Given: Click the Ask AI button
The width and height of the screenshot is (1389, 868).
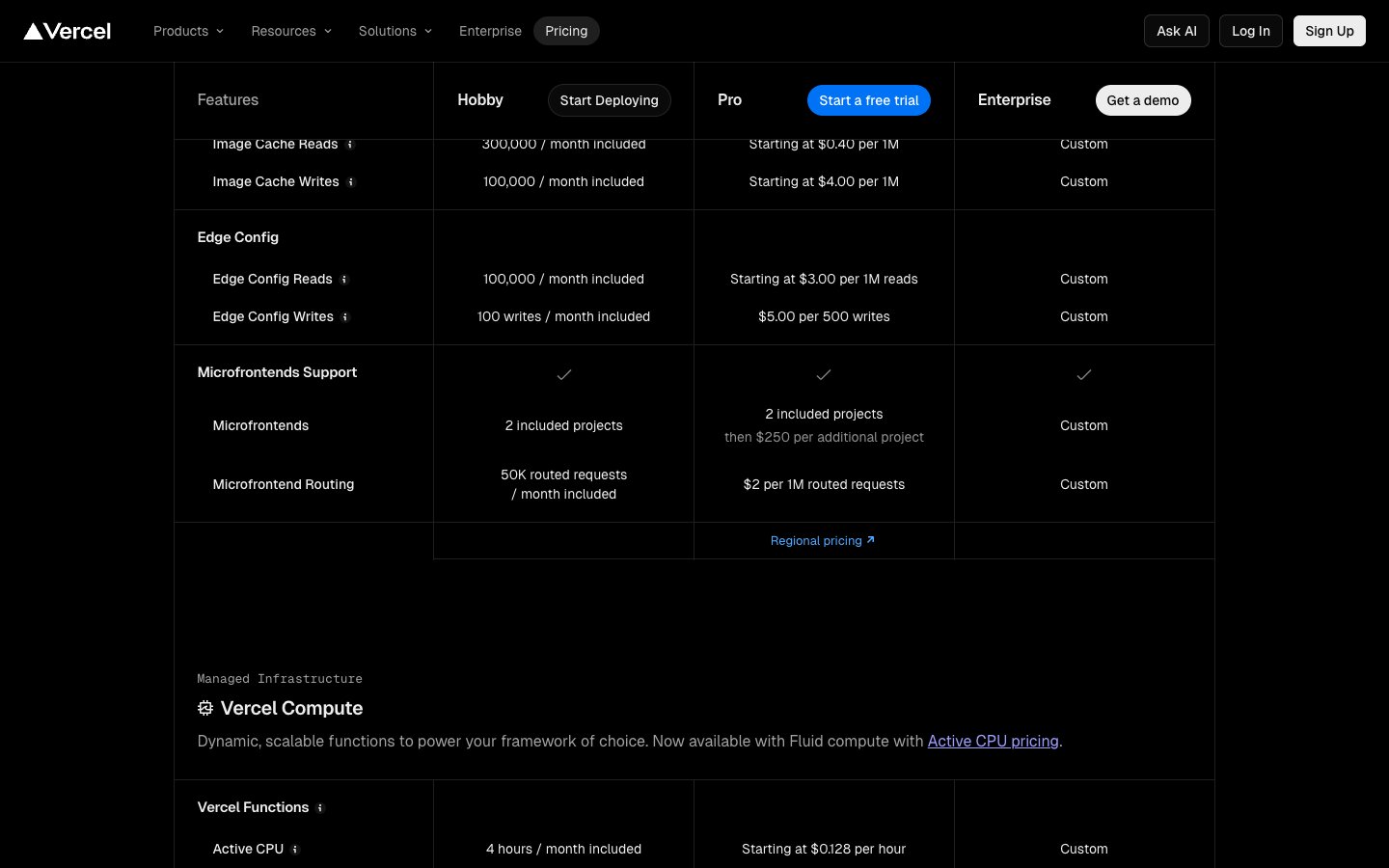Looking at the screenshot, I should [1176, 31].
